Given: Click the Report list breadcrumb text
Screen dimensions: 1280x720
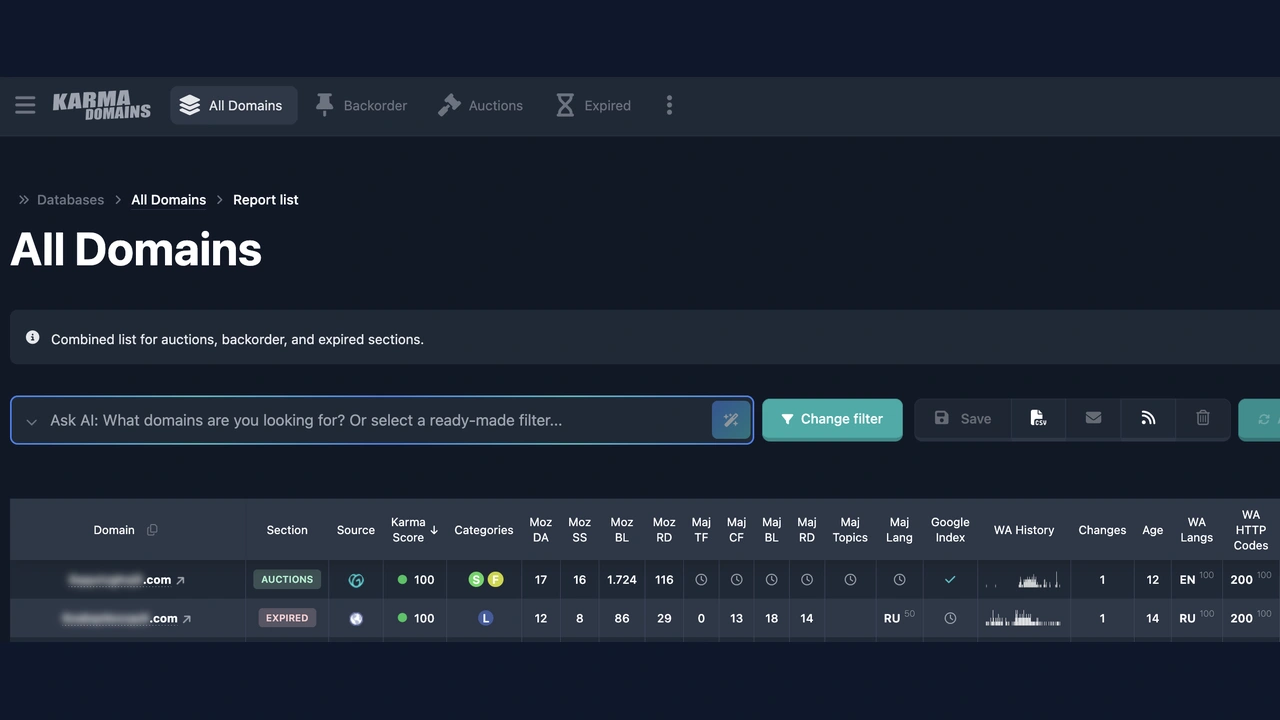Looking at the screenshot, I should [266, 200].
